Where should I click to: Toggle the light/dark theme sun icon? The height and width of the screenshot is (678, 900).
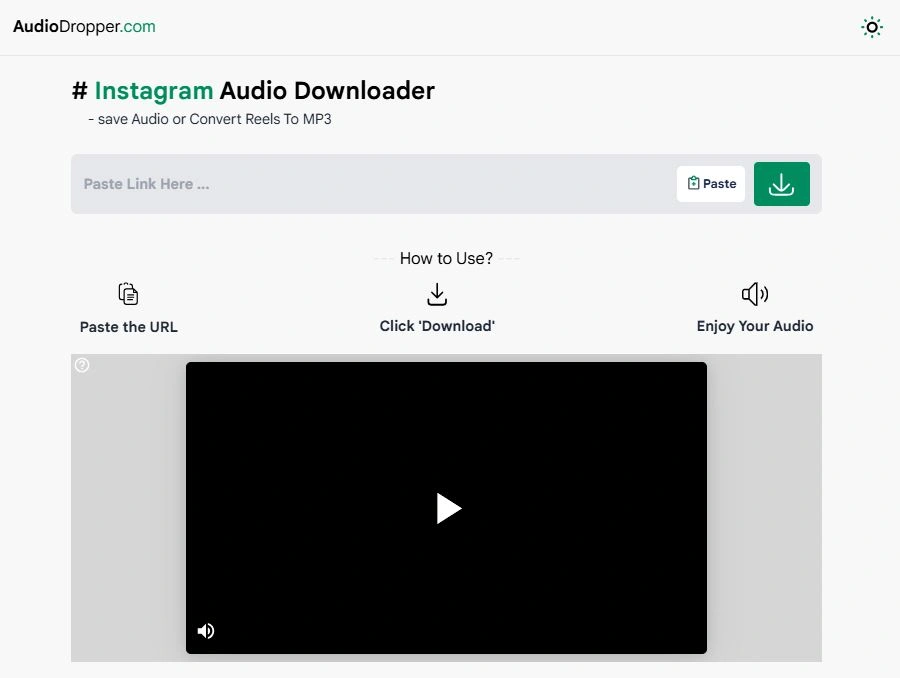point(871,27)
